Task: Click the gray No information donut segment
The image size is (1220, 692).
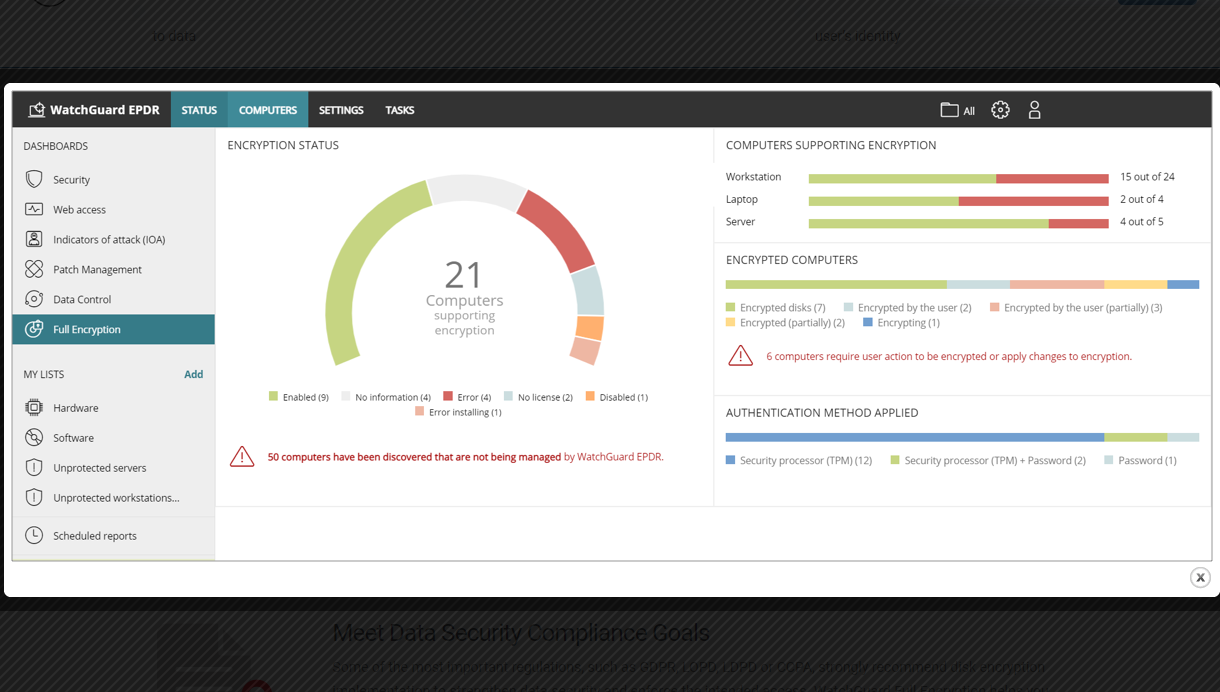Action: click(476, 188)
